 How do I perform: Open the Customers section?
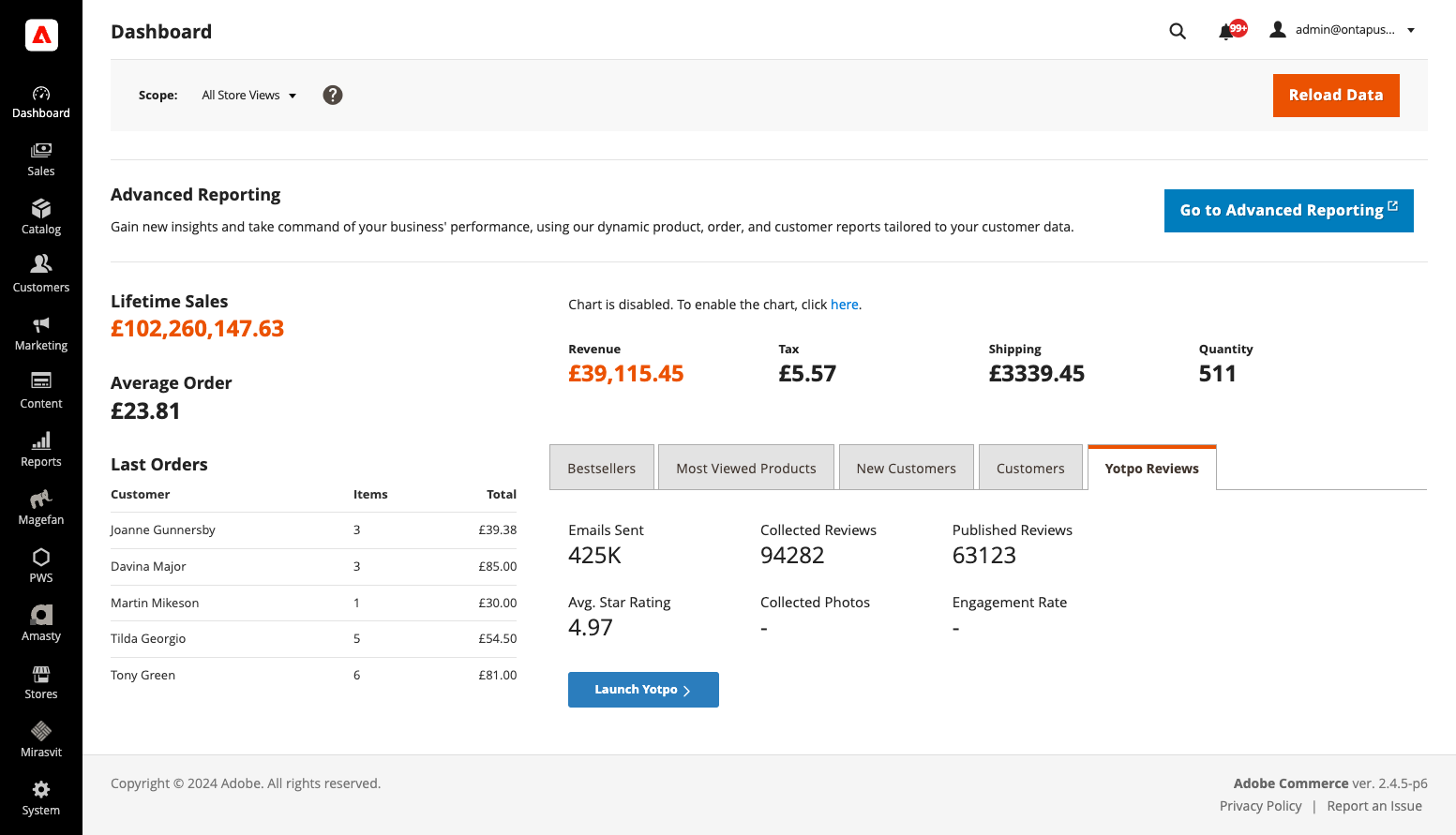(40, 274)
